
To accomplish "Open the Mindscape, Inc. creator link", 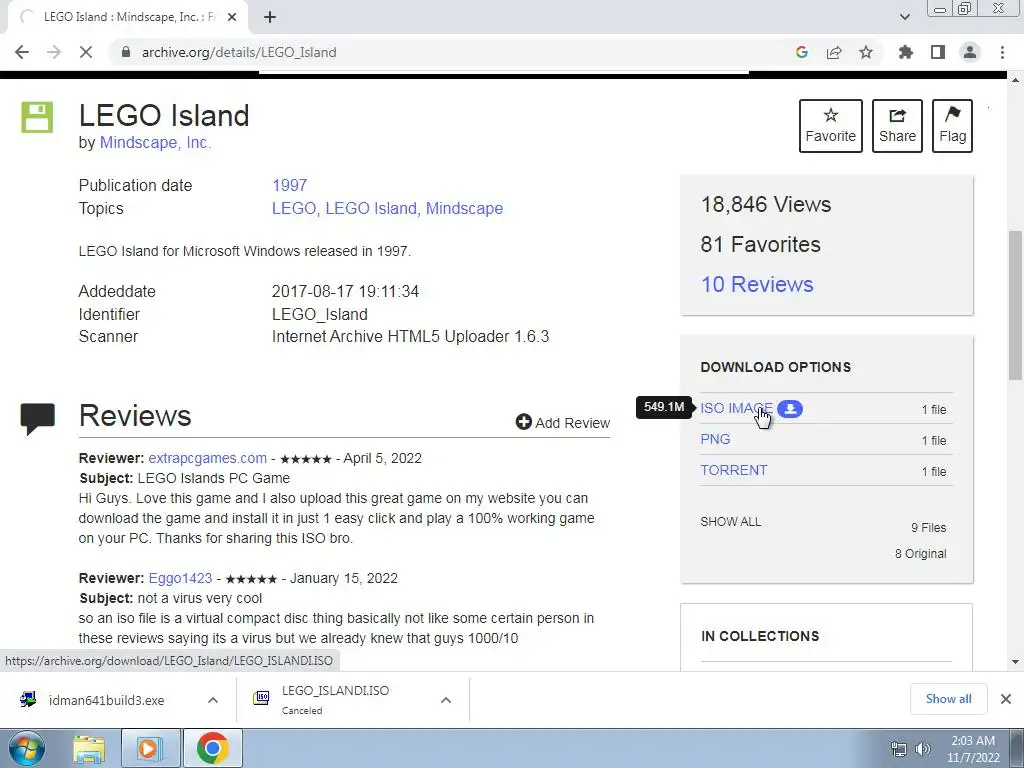I will point(155,142).
